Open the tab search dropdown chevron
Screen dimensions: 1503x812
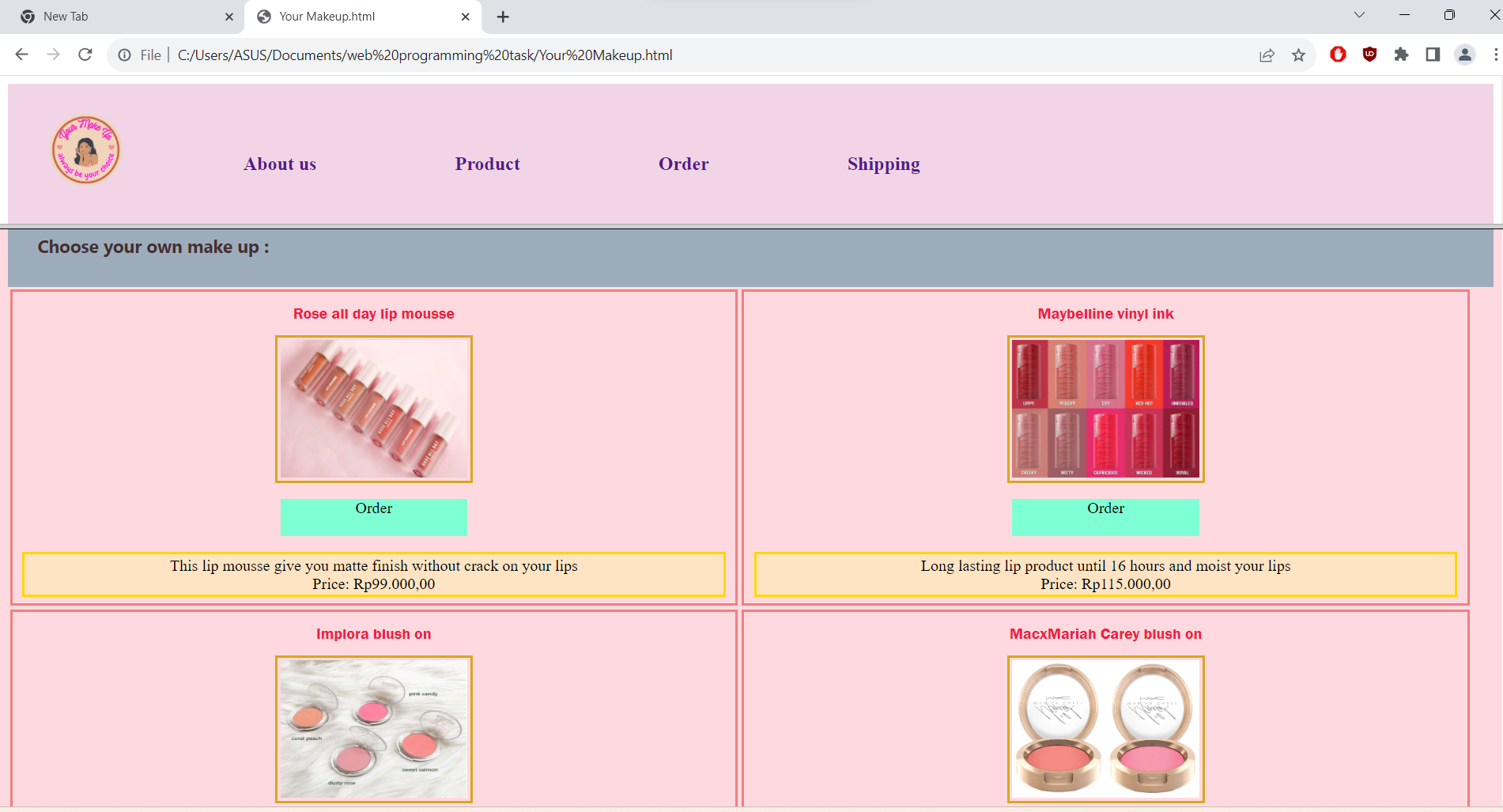pyautogui.click(x=1359, y=15)
